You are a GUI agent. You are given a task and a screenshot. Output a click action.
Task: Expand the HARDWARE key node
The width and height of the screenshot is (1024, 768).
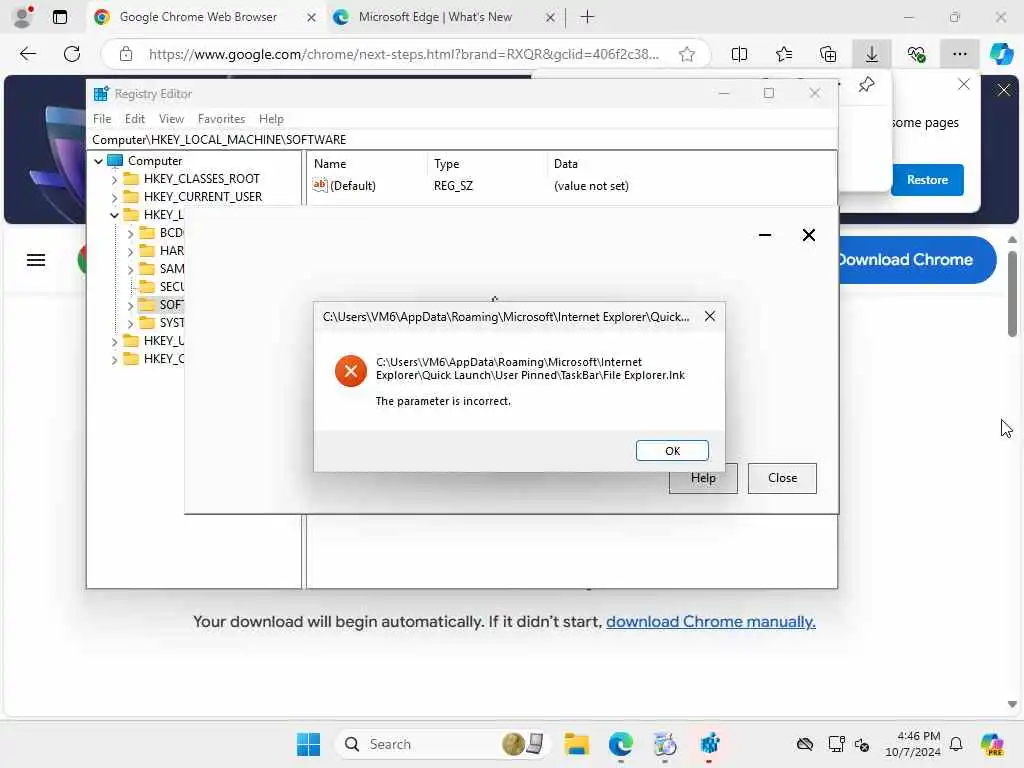click(x=130, y=251)
